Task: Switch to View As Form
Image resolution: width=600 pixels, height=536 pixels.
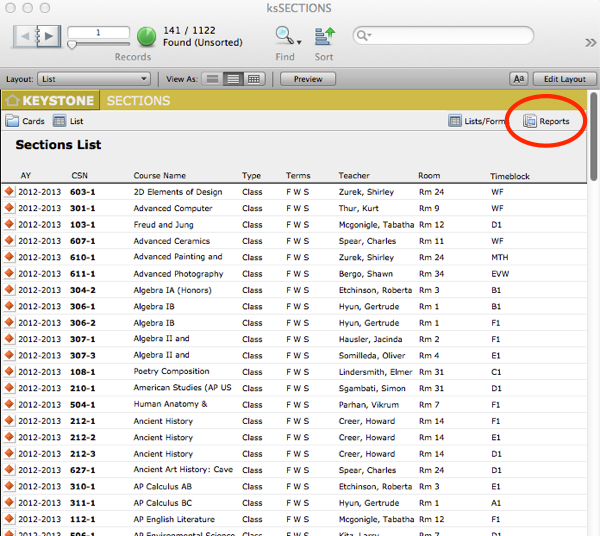Action: pos(213,79)
